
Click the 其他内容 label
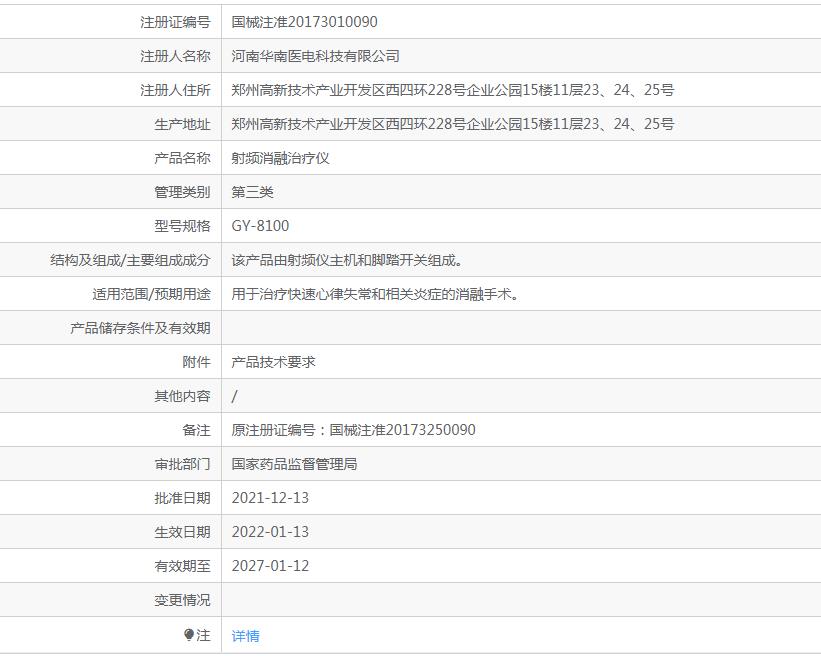click(x=182, y=396)
